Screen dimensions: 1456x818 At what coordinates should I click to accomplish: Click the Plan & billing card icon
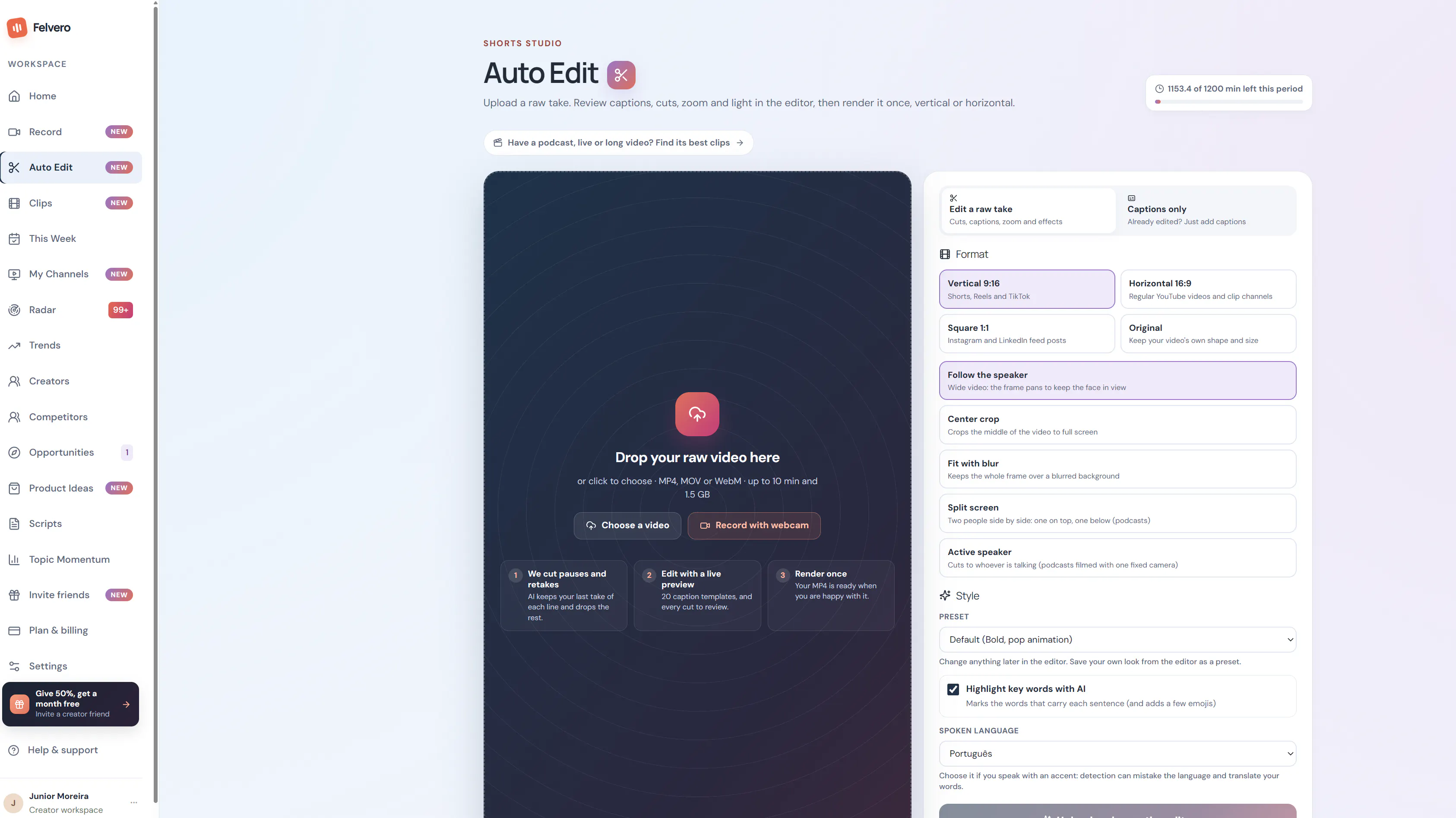click(x=15, y=630)
